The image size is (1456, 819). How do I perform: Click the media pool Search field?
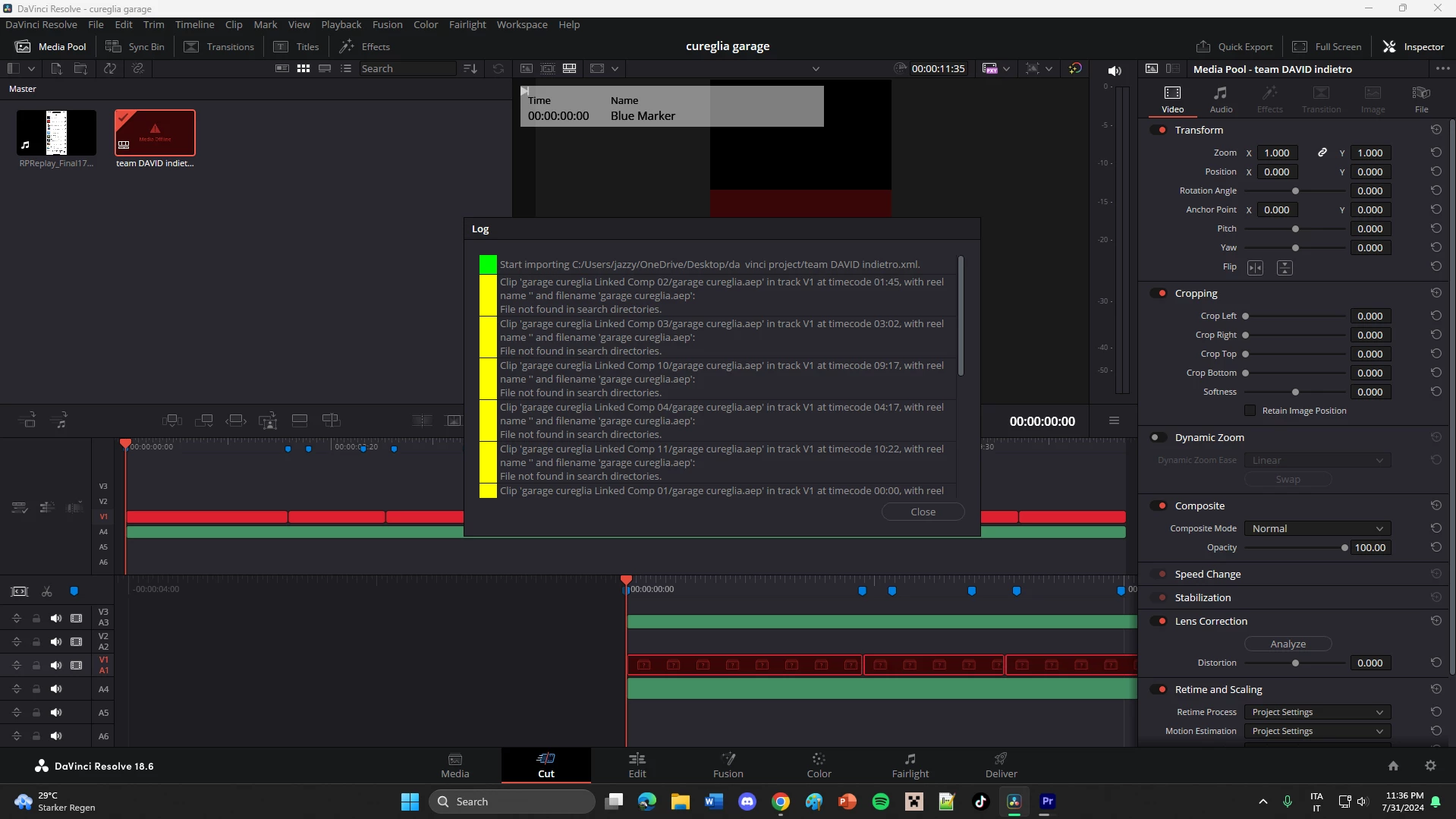click(407, 68)
